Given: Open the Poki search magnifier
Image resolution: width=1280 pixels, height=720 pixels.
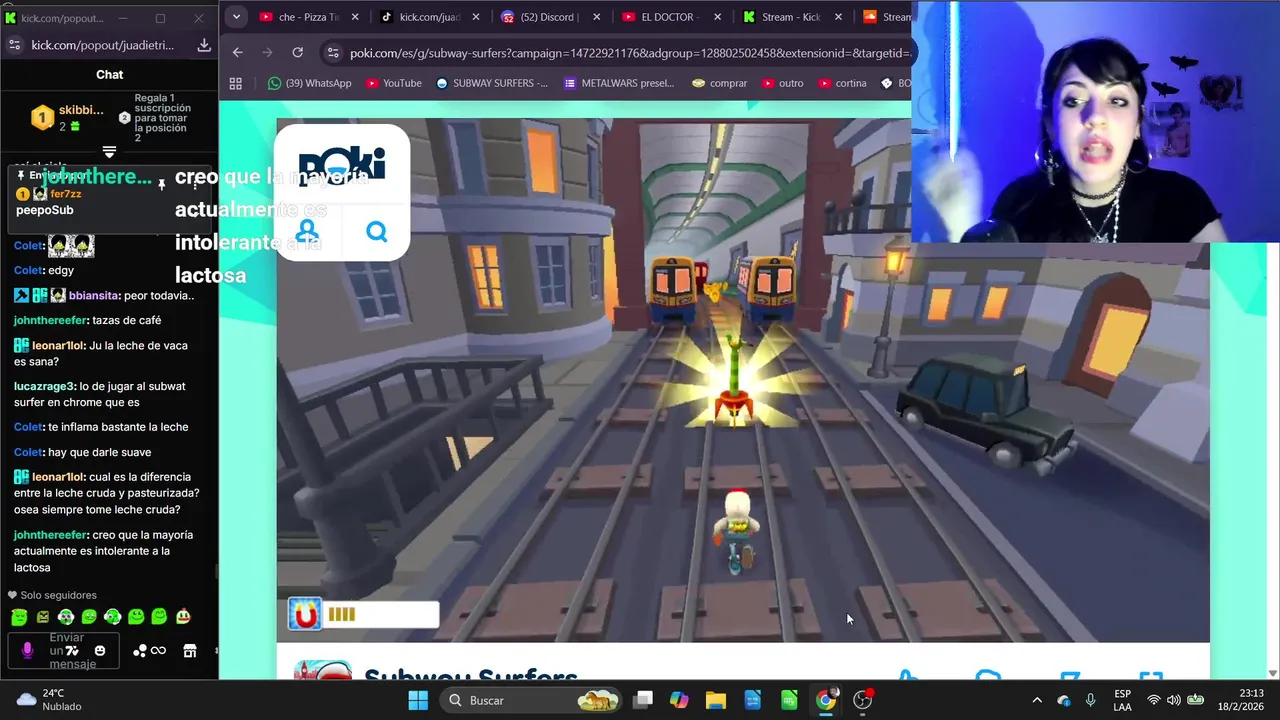Looking at the screenshot, I should [x=377, y=232].
